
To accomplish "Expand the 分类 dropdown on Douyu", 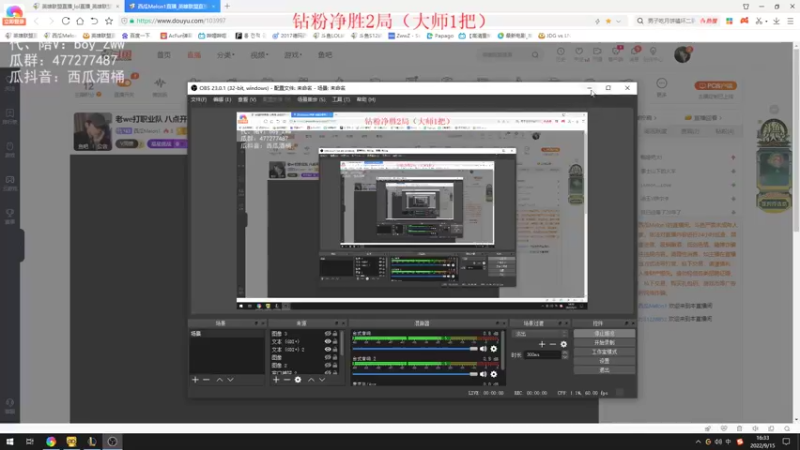I will click(226, 55).
